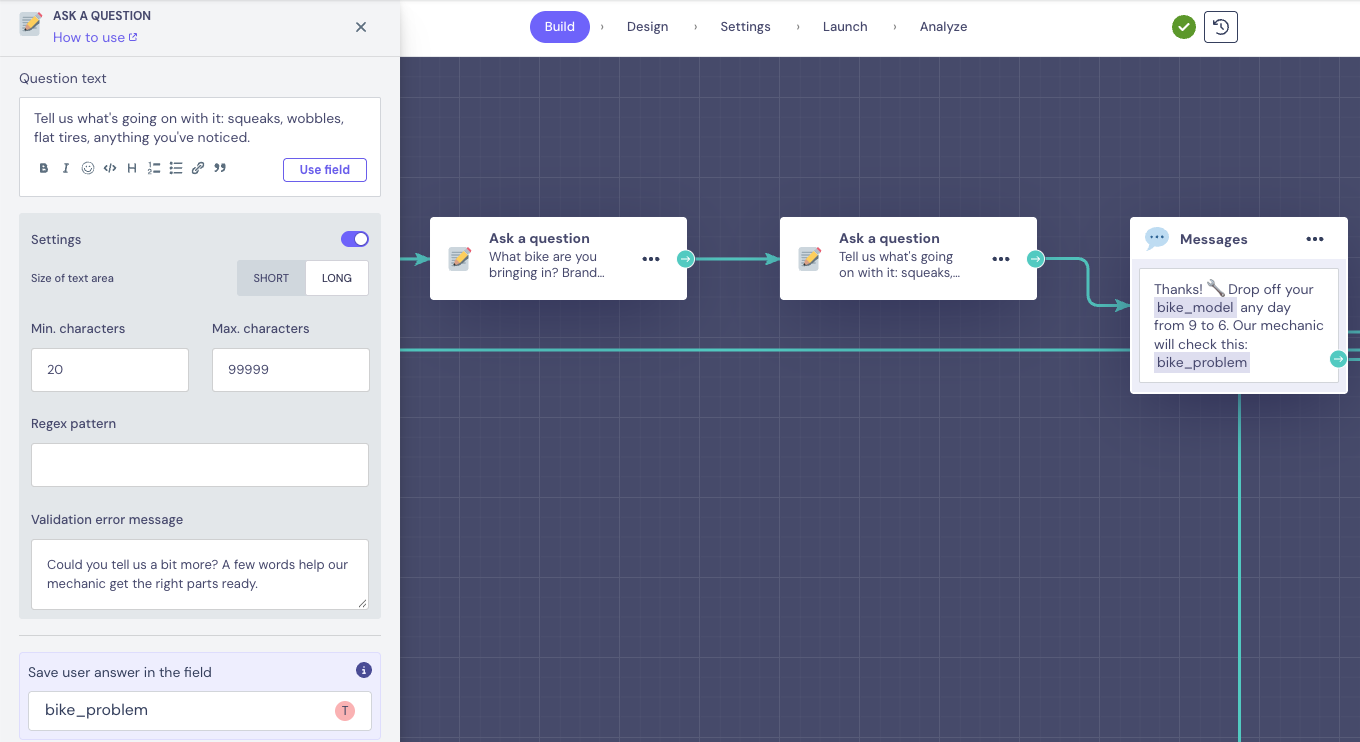
Task: Close the Ask a Question panel
Action: (361, 27)
